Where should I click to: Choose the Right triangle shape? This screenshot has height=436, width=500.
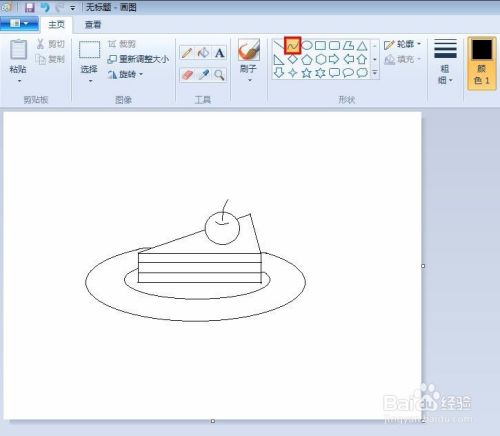[279, 59]
